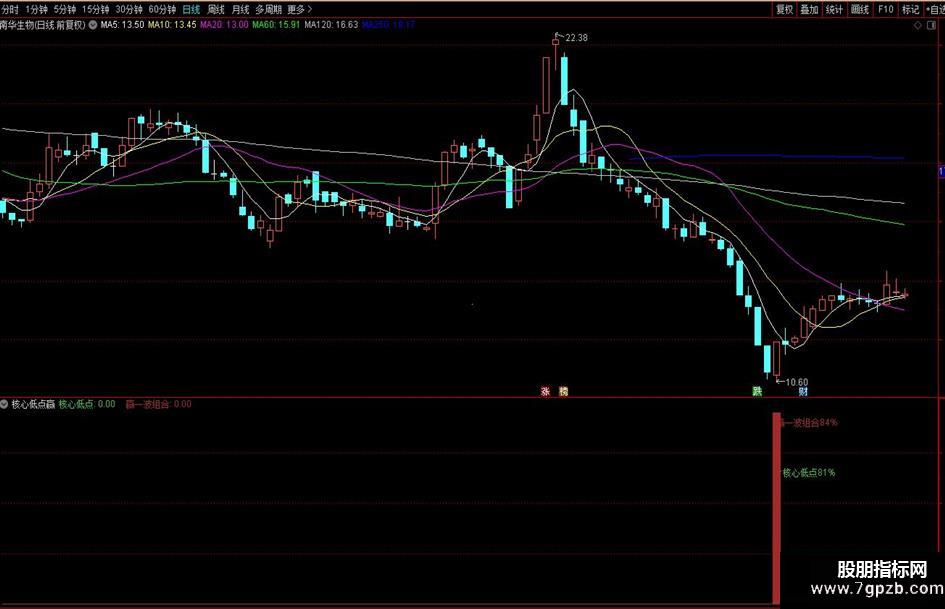945x609 pixels.
Task: Switch to 周线 weekly chart
Action: coord(216,9)
